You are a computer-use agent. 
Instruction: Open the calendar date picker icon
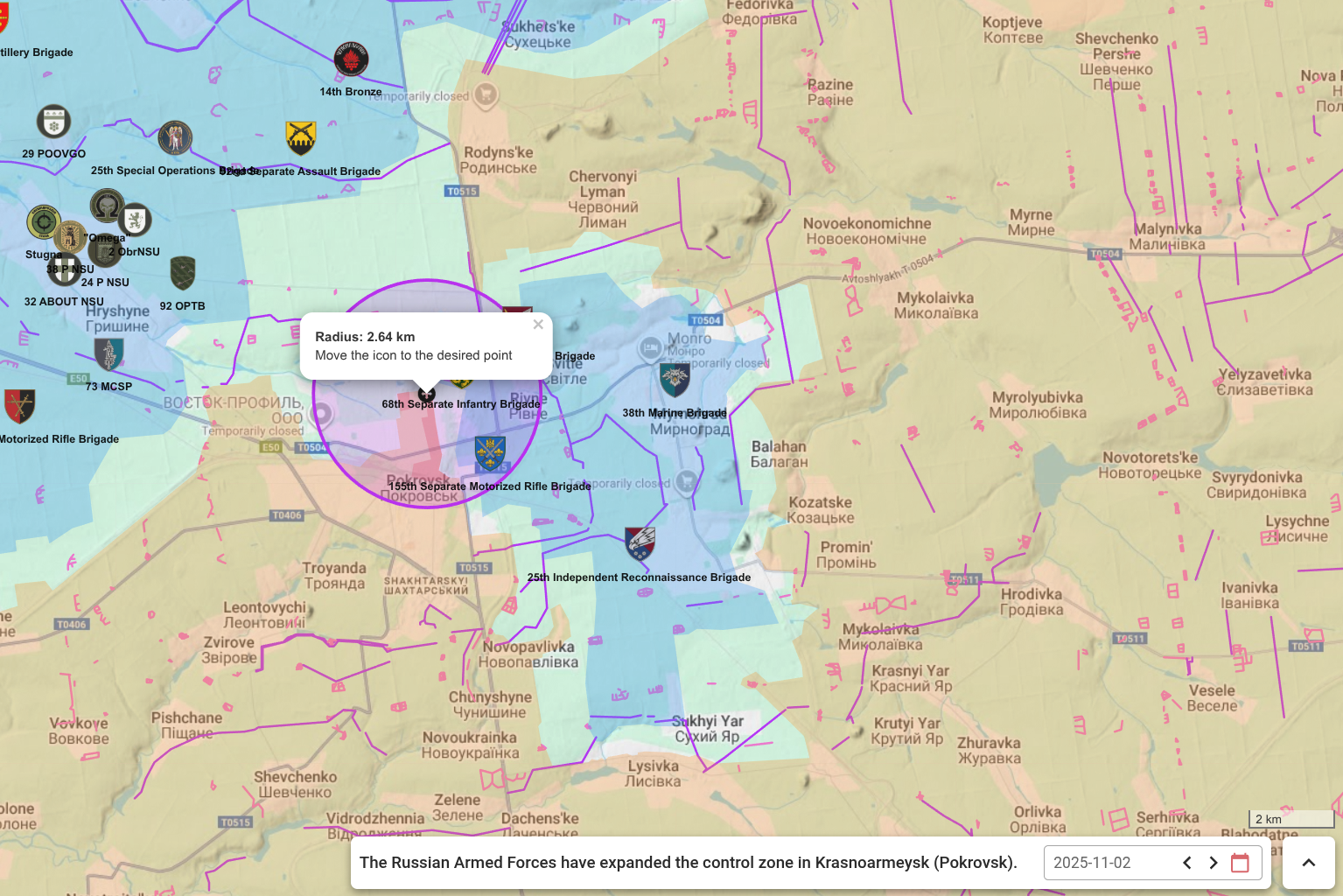click(1240, 863)
